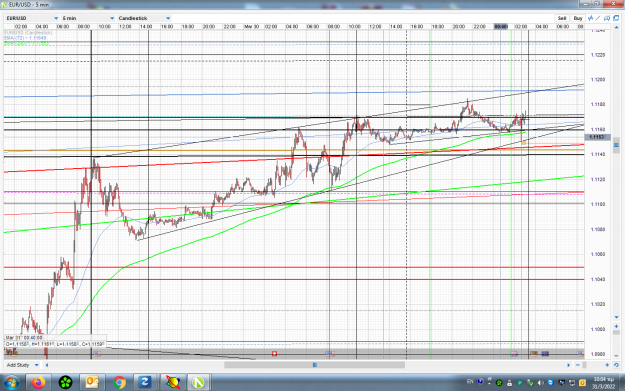This screenshot has height=391, width=625.
Task: Click the volume speaker tray icon
Action: [x=540, y=383]
